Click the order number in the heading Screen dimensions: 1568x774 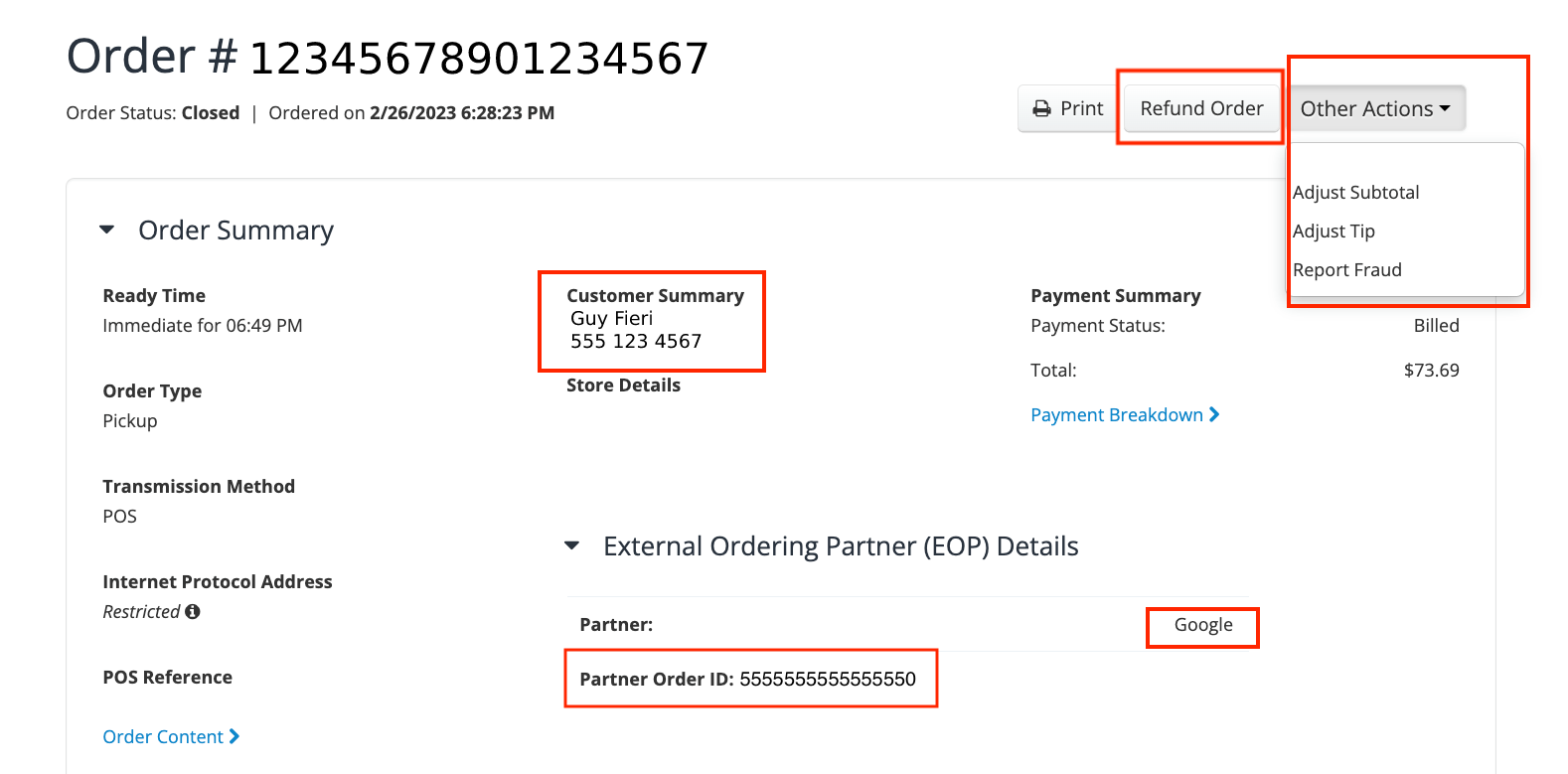coord(478,59)
